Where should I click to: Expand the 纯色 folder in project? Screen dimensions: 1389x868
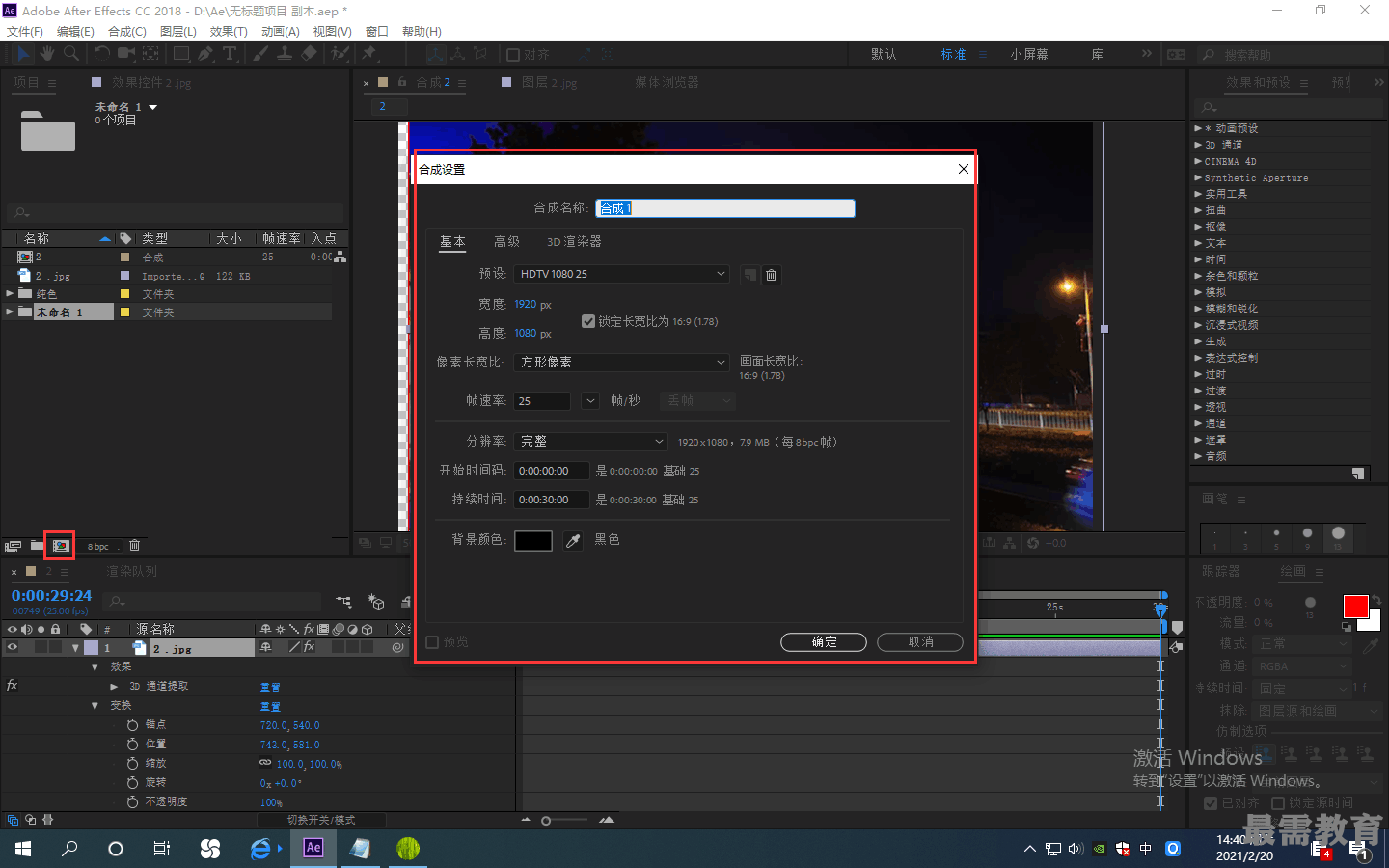coord(11,293)
